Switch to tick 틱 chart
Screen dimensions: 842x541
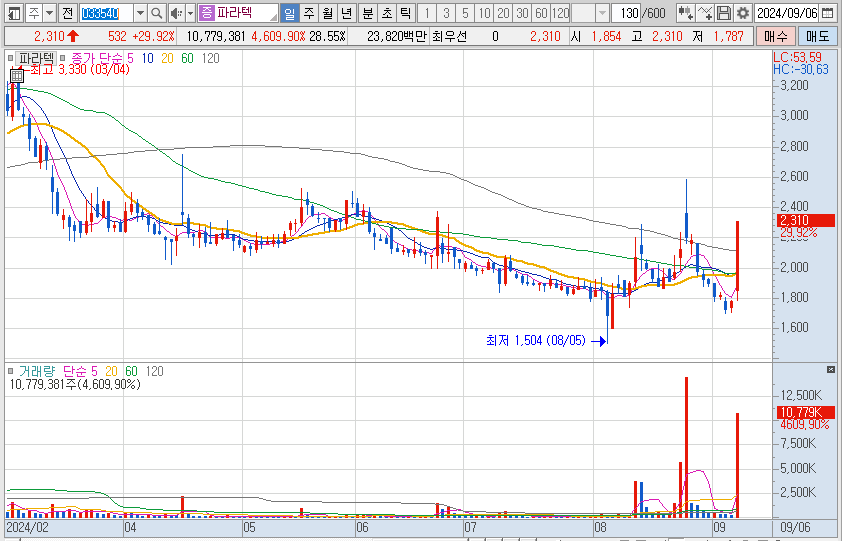pyautogui.click(x=406, y=13)
